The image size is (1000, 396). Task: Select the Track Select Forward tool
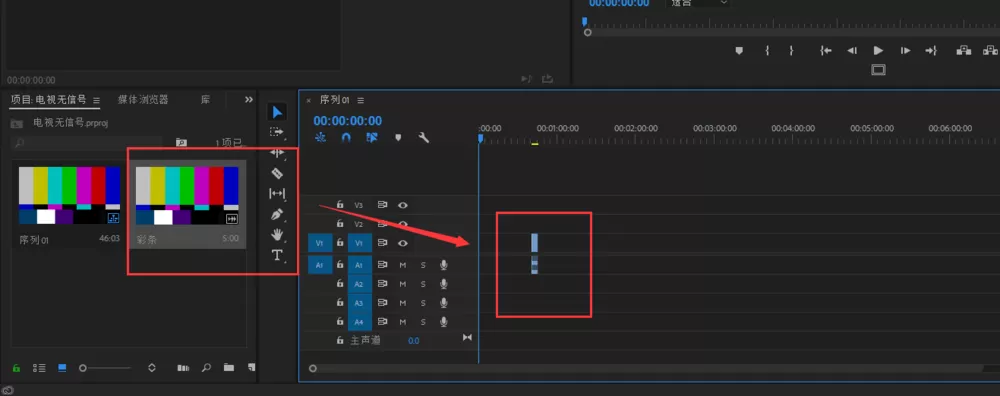(276, 132)
